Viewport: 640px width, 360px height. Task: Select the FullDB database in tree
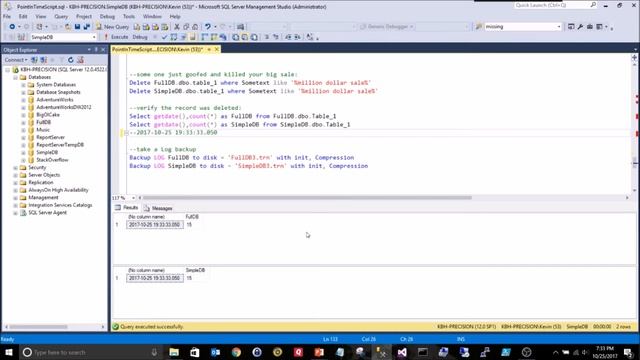point(43,122)
